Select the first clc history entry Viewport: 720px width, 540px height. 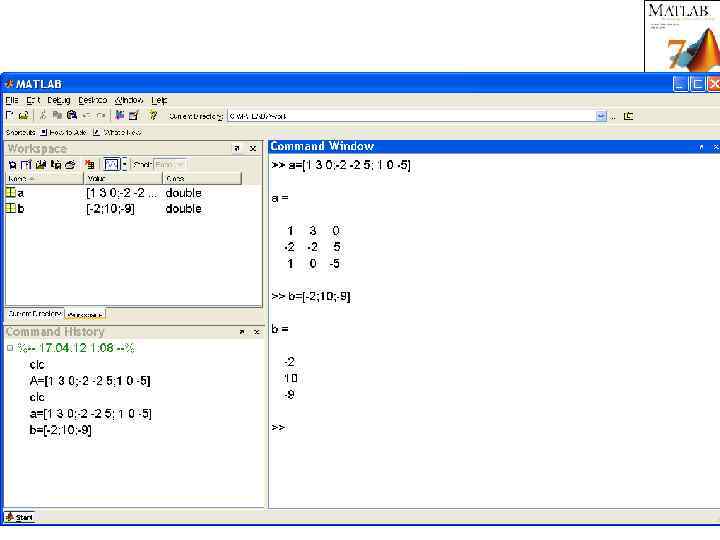37,365
